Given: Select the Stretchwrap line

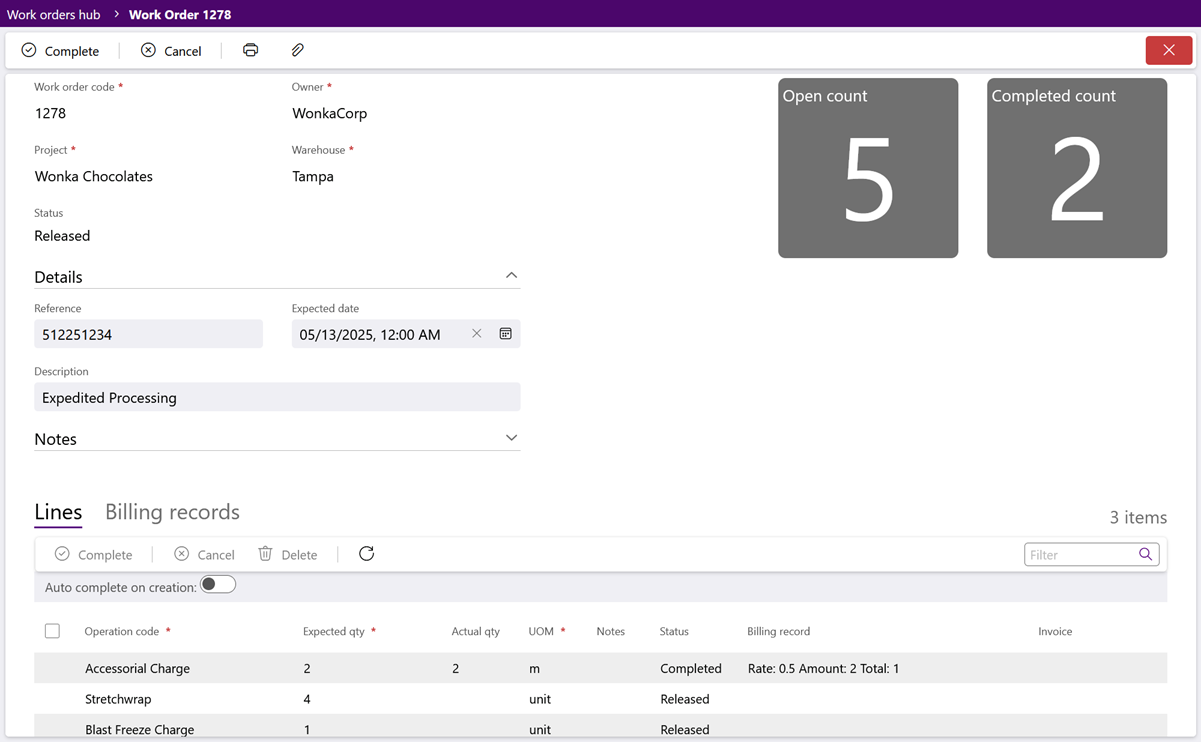Looking at the screenshot, I should pos(600,699).
